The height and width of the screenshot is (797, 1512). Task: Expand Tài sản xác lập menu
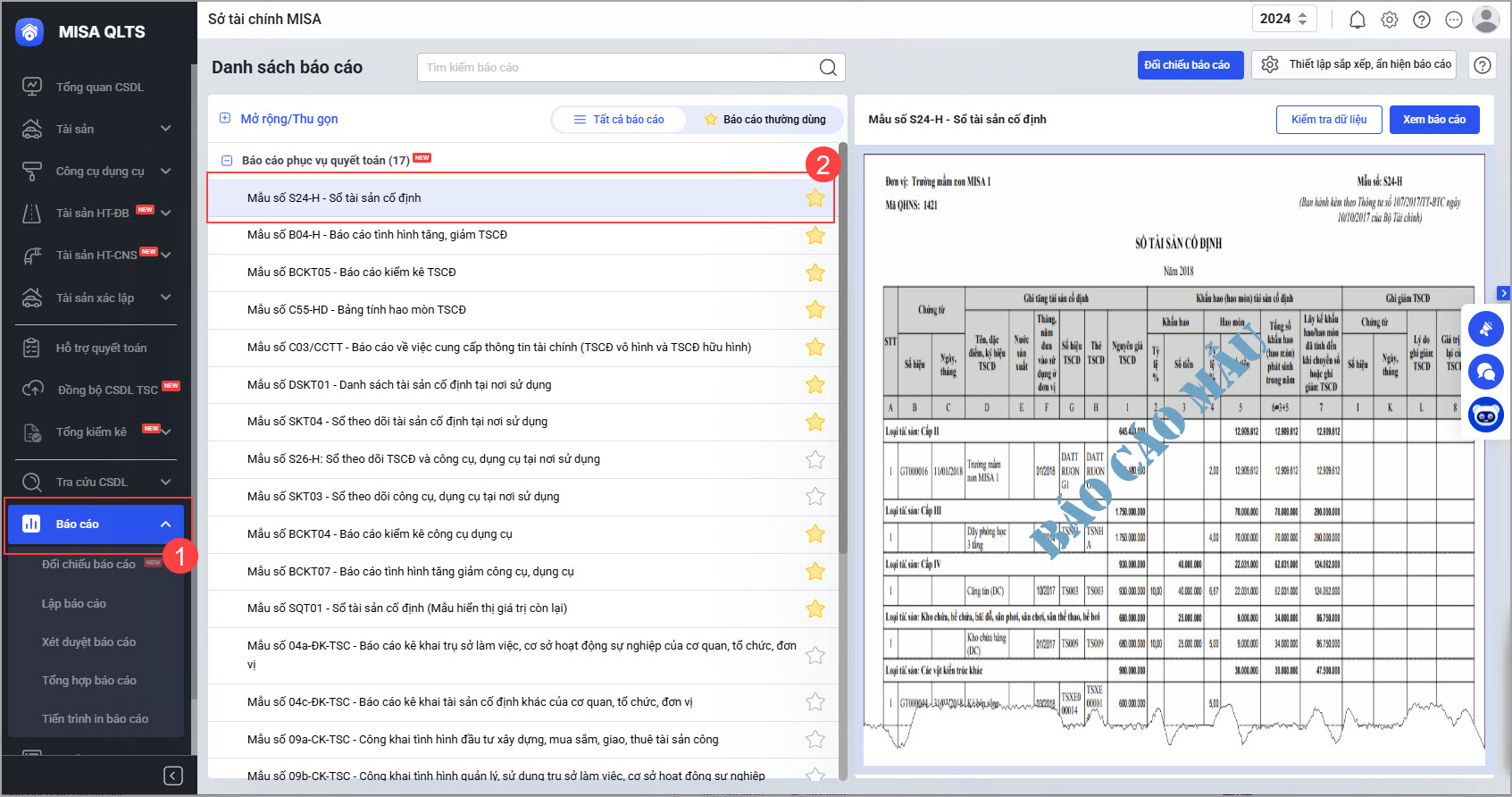[x=166, y=298]
